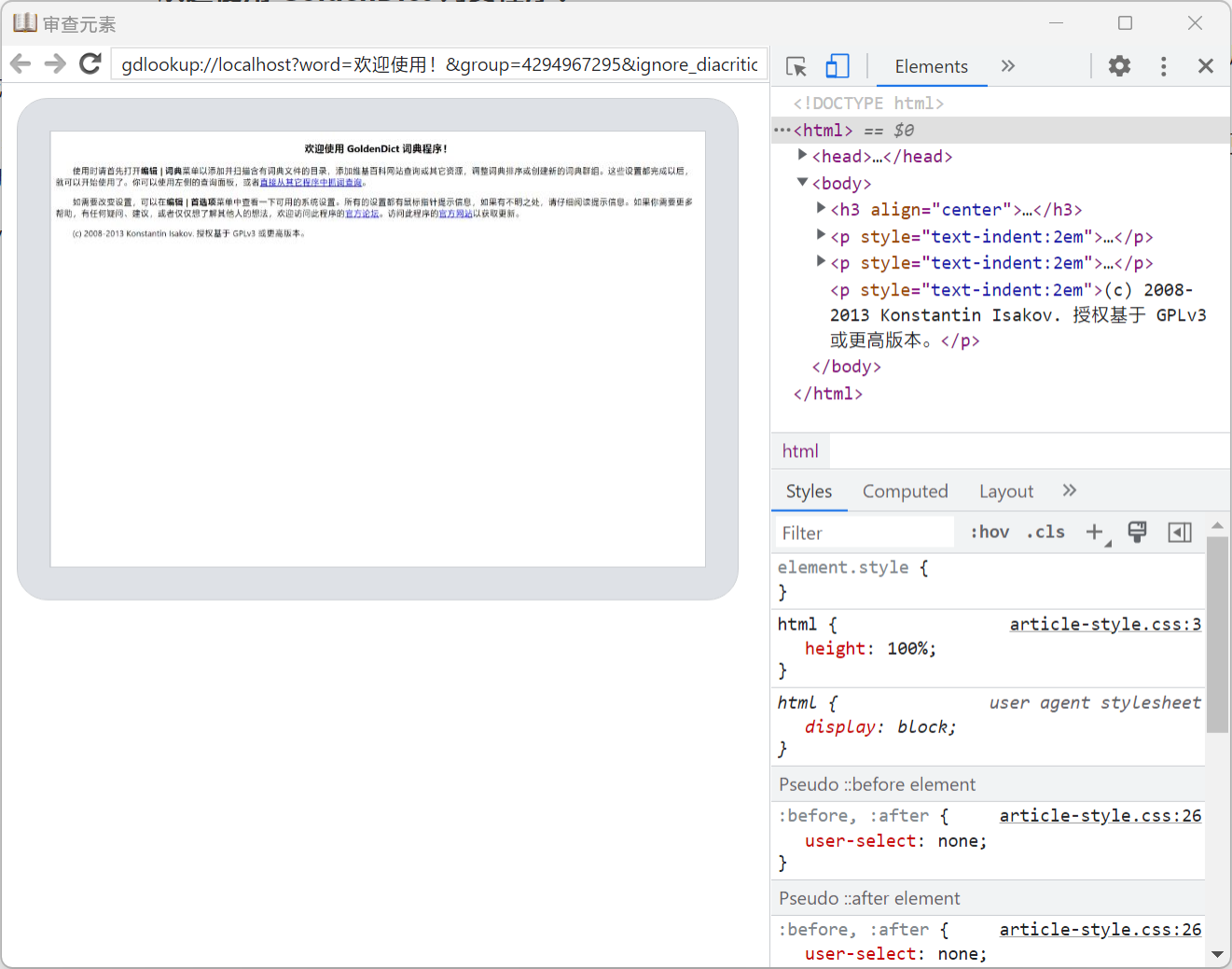Toggle device toolbar emulation
Screen dimensions: 1232x969
pyautogui.click(x=837, y=66)
